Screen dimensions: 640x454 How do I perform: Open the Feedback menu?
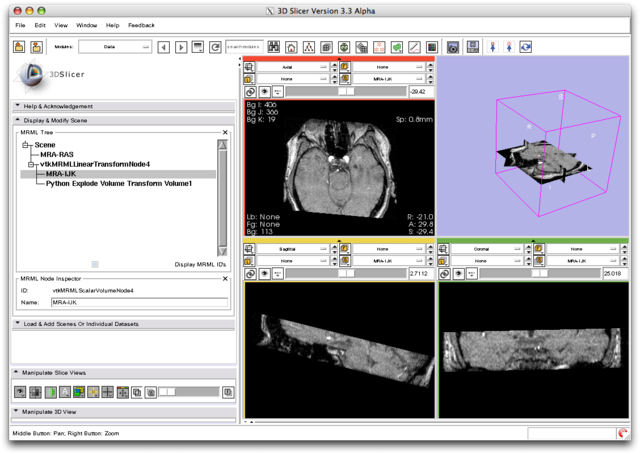point(141,24)
